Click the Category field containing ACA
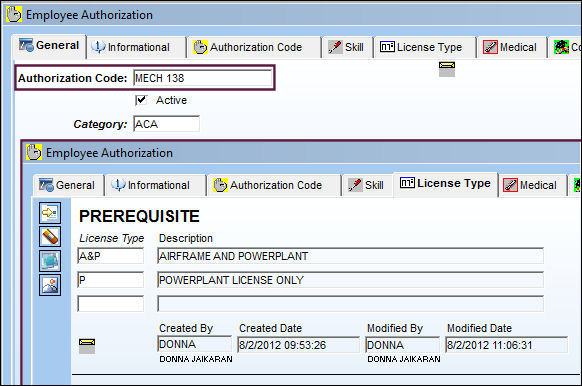The width and height of the screenshot is (582, 386). point(166,124)
